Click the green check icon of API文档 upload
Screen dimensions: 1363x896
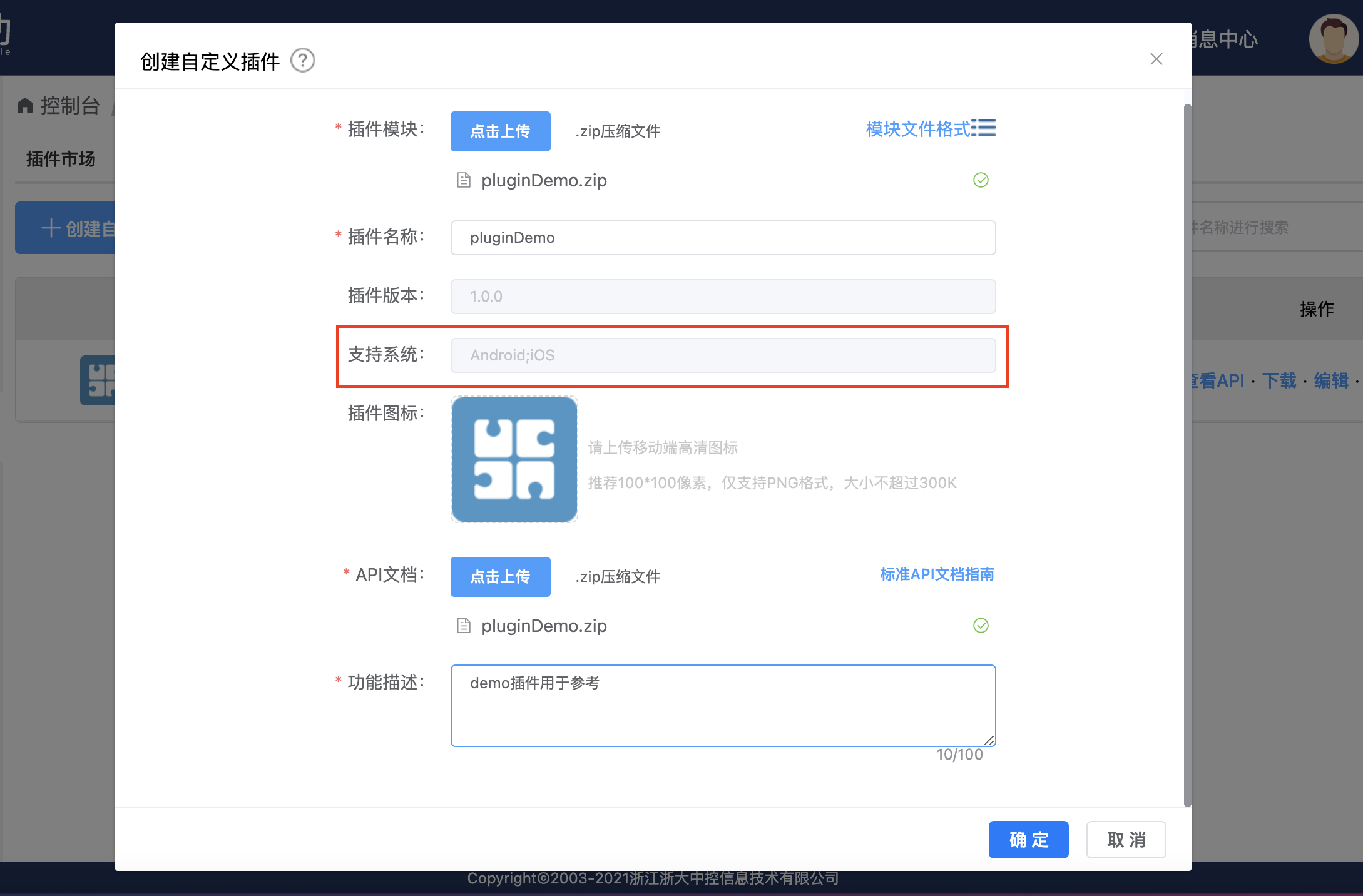pos(981,626)
